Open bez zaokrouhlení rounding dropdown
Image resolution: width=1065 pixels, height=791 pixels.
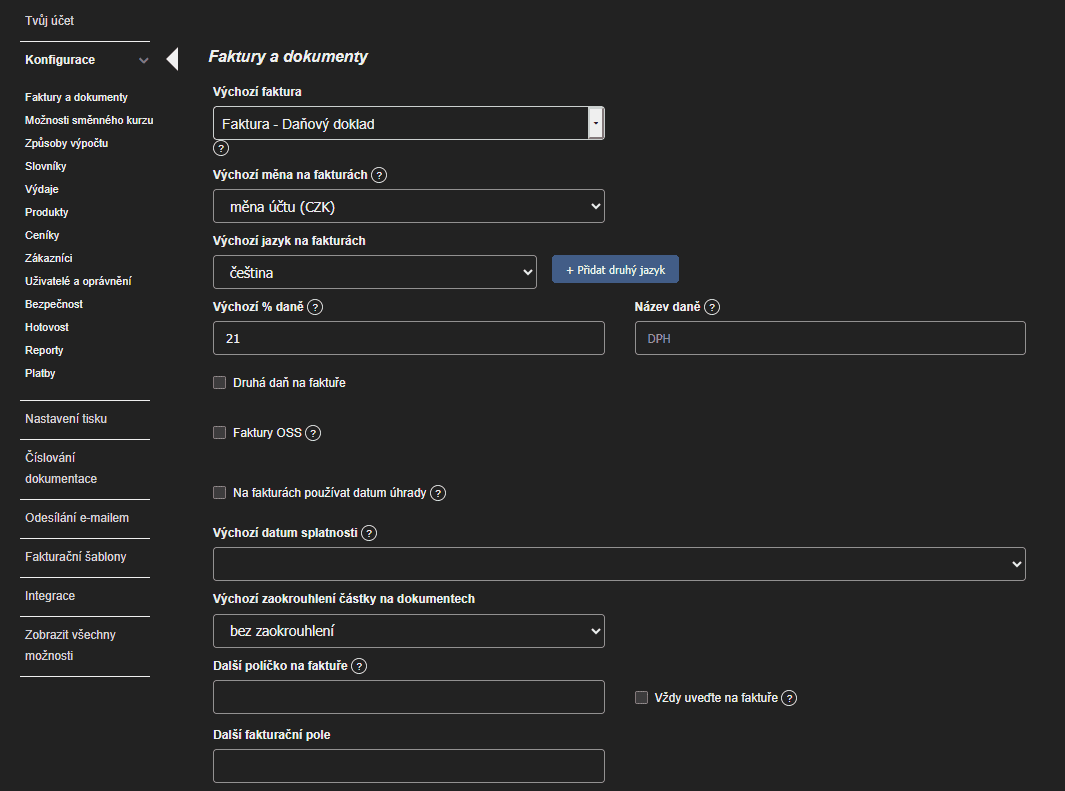click(409, 631)
